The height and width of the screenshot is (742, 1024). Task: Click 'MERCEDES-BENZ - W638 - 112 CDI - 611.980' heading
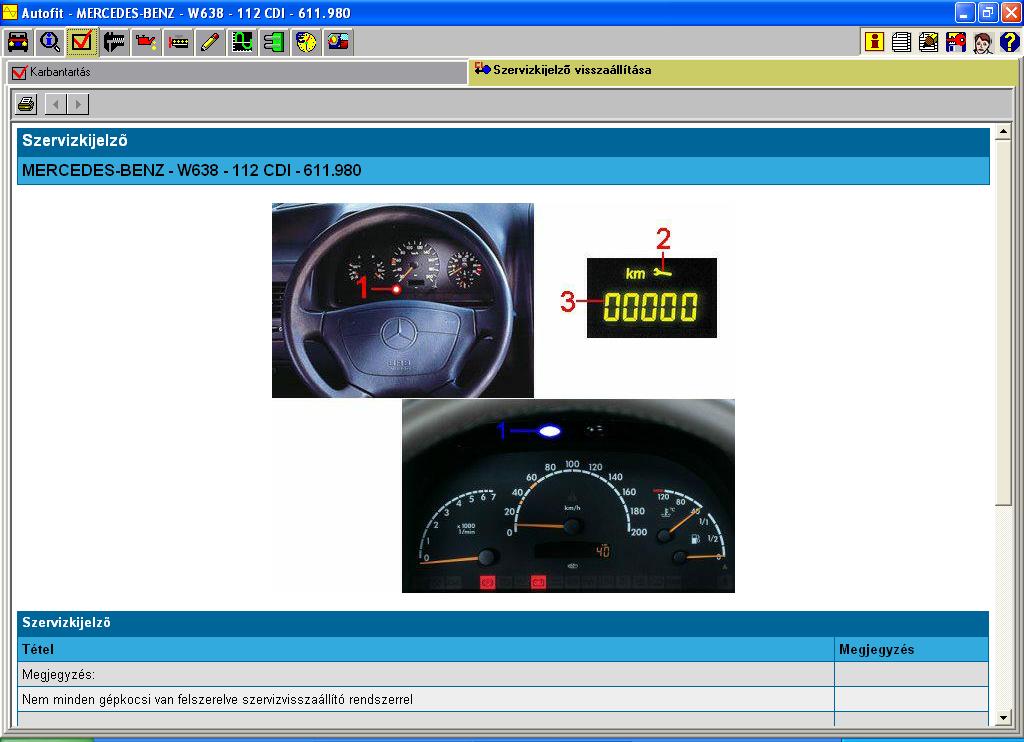point(191,170)
